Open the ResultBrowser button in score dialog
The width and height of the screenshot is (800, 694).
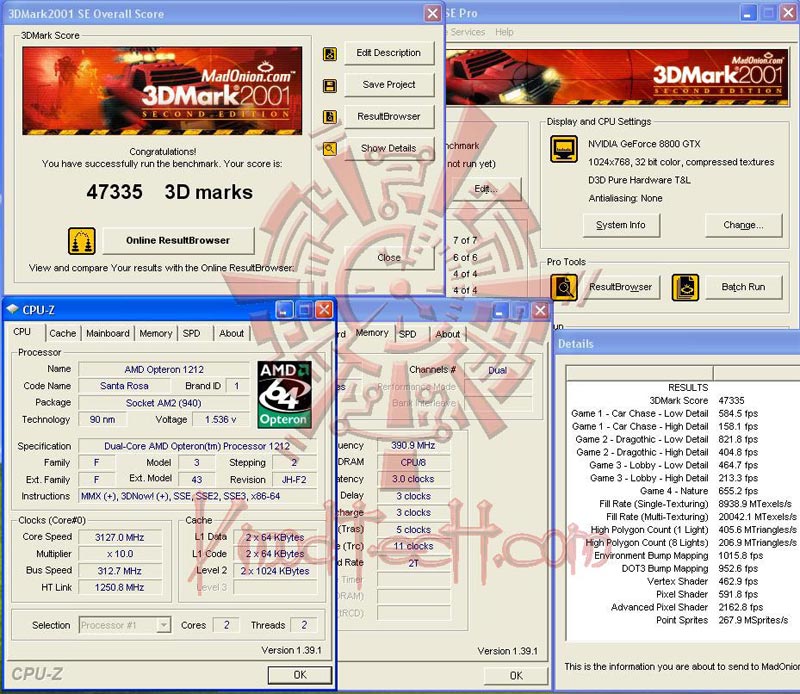(389, 116)
